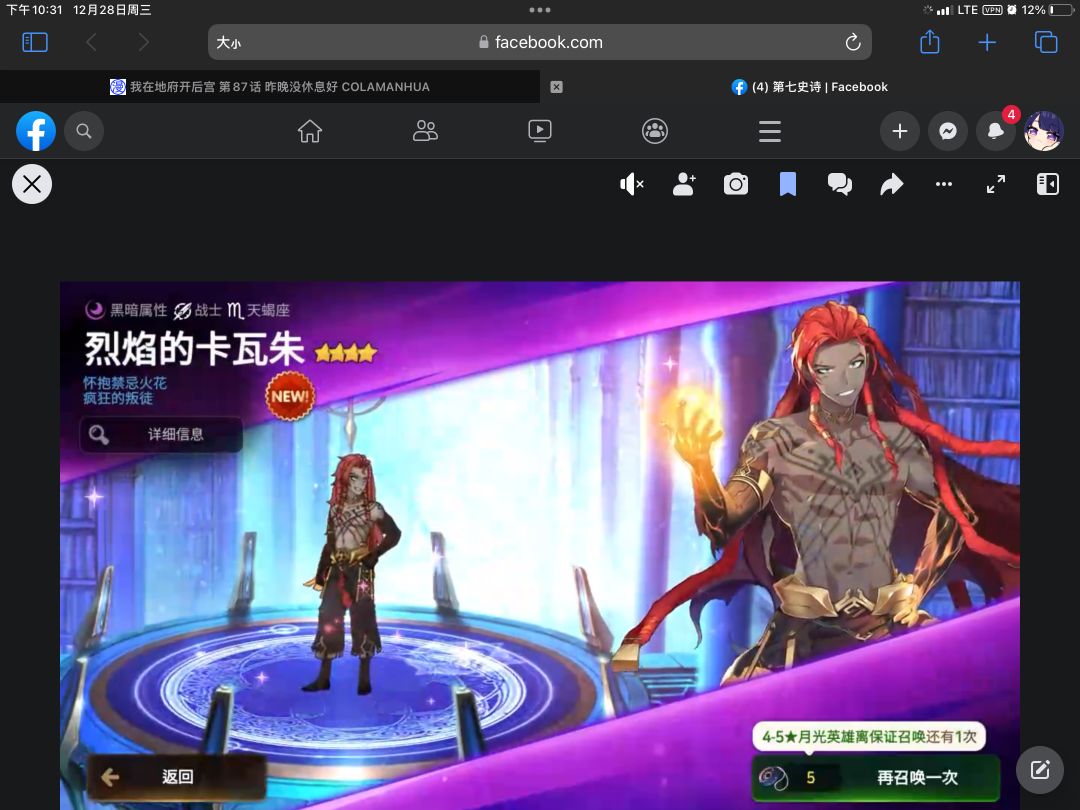Toggle the save bookmark icon
Viewport: 1080px width, 810px height.
pyautogui.click(x=788, y=185)
